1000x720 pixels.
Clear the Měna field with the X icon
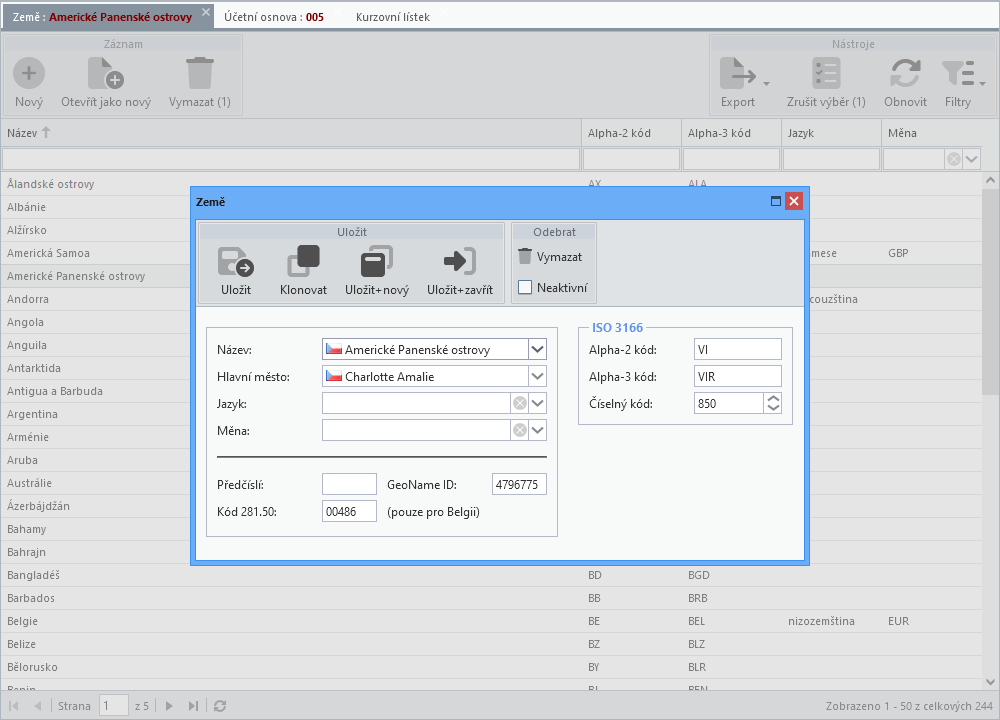[x=520, y=430]
